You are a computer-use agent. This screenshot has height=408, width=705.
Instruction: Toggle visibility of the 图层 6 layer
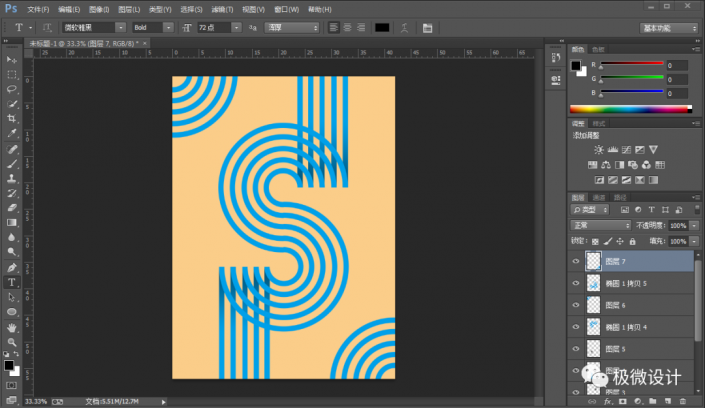tap(575, 305)
